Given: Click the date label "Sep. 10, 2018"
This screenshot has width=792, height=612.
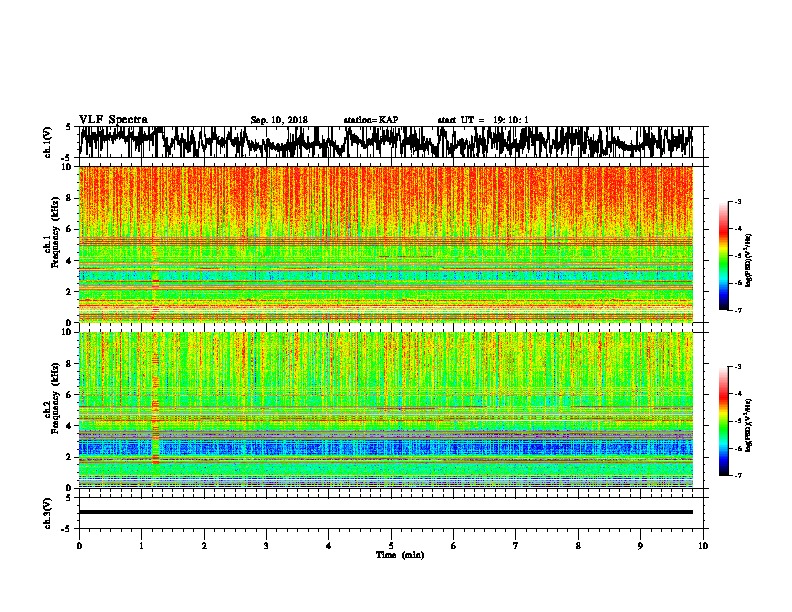Looking at the screenshot, I should click(279, 120).
